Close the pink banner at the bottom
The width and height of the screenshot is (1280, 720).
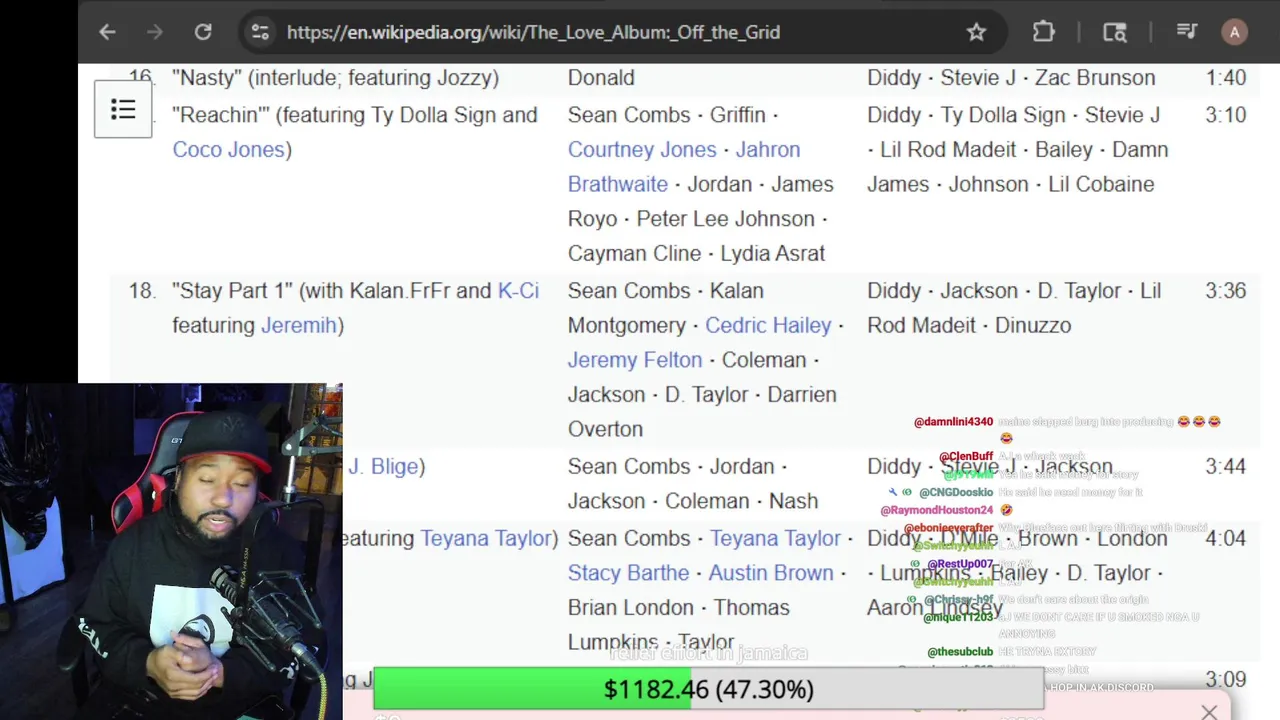1209,712
